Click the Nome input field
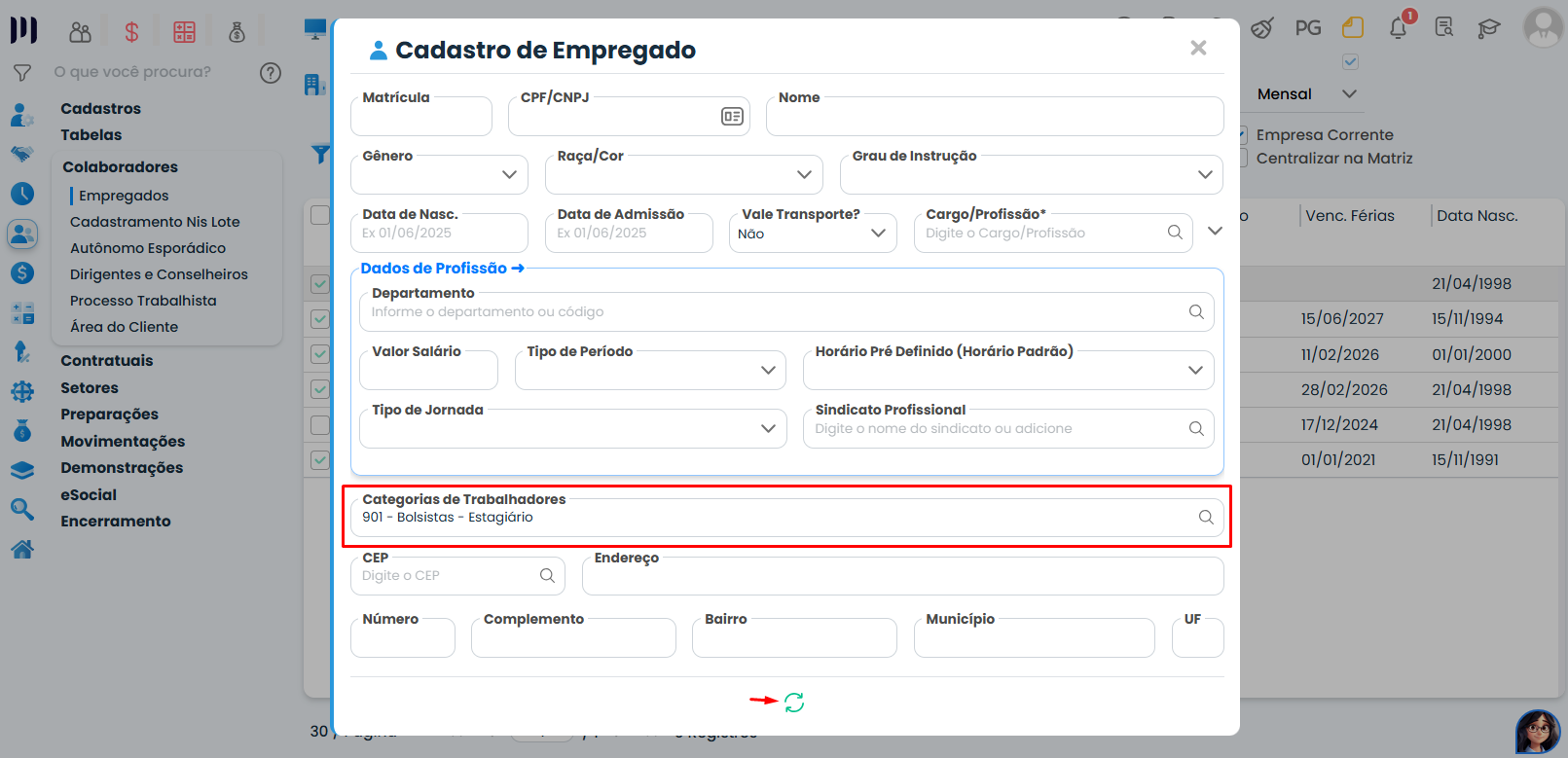The width and height of the screenshot is (1568, 758). (x=995, y=116)
